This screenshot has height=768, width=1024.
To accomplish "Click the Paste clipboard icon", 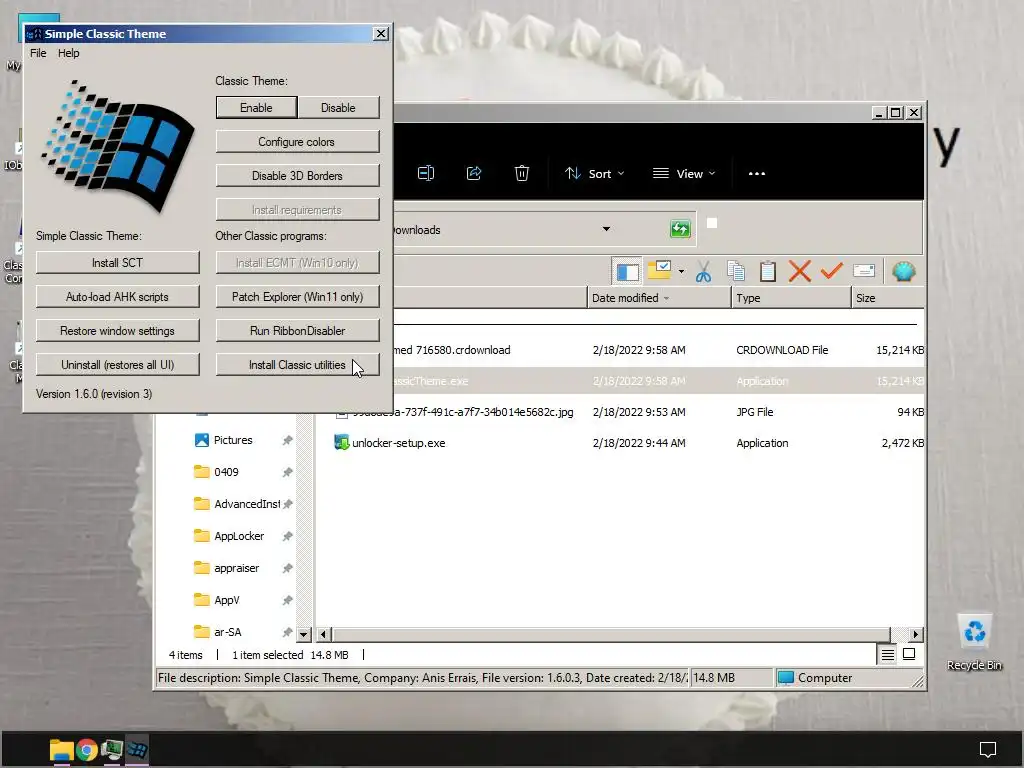I will [x=768, y=272].
